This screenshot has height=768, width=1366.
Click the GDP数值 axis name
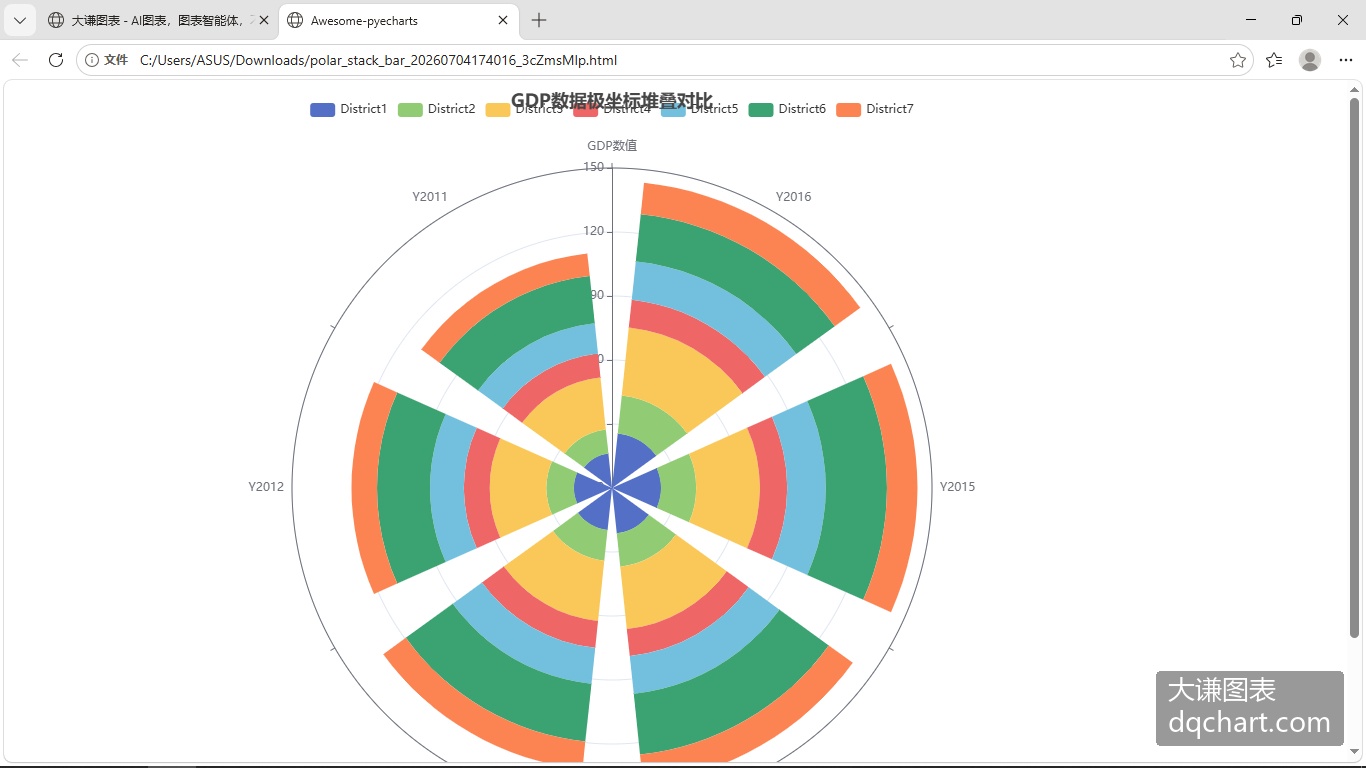(612, 146)
